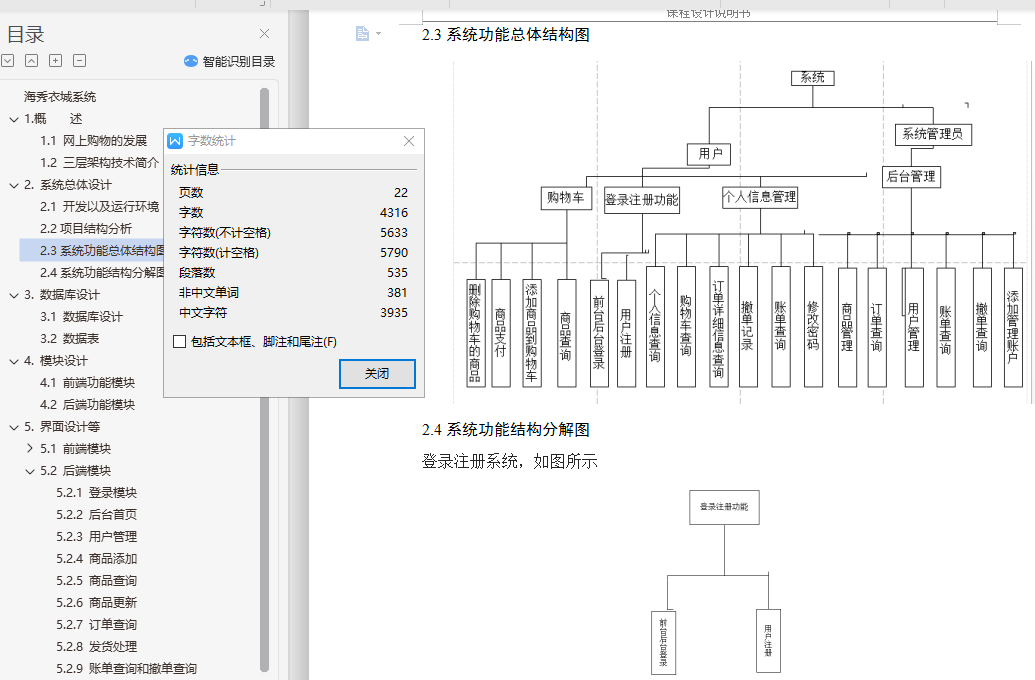Viewport: 1035px width, 680px height.
Task: Click the expand-all down chevron icon in 目录 pane
Action: [8, 61]
